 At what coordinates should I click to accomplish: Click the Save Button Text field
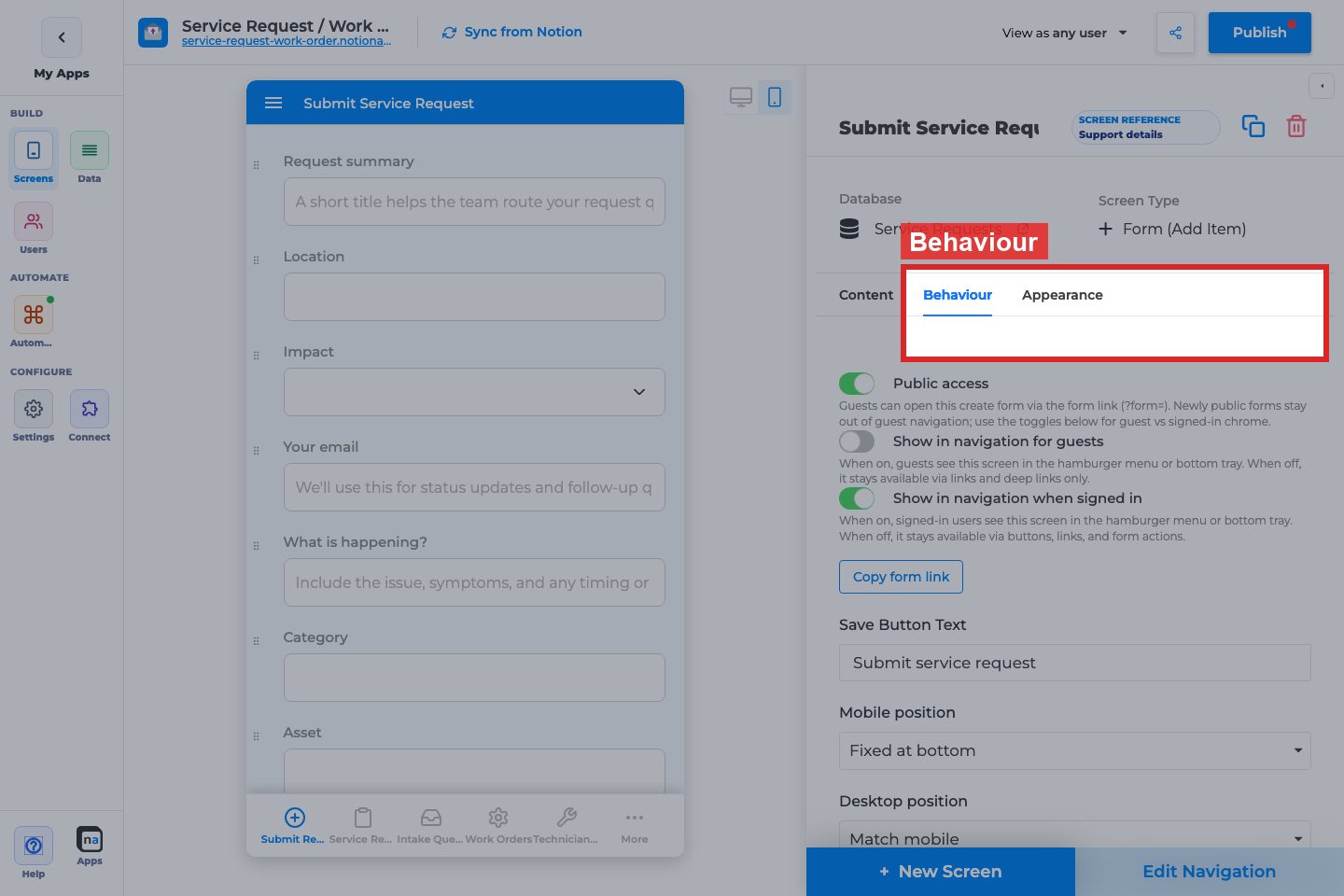pyautogui.click(x=1074, y=663)
